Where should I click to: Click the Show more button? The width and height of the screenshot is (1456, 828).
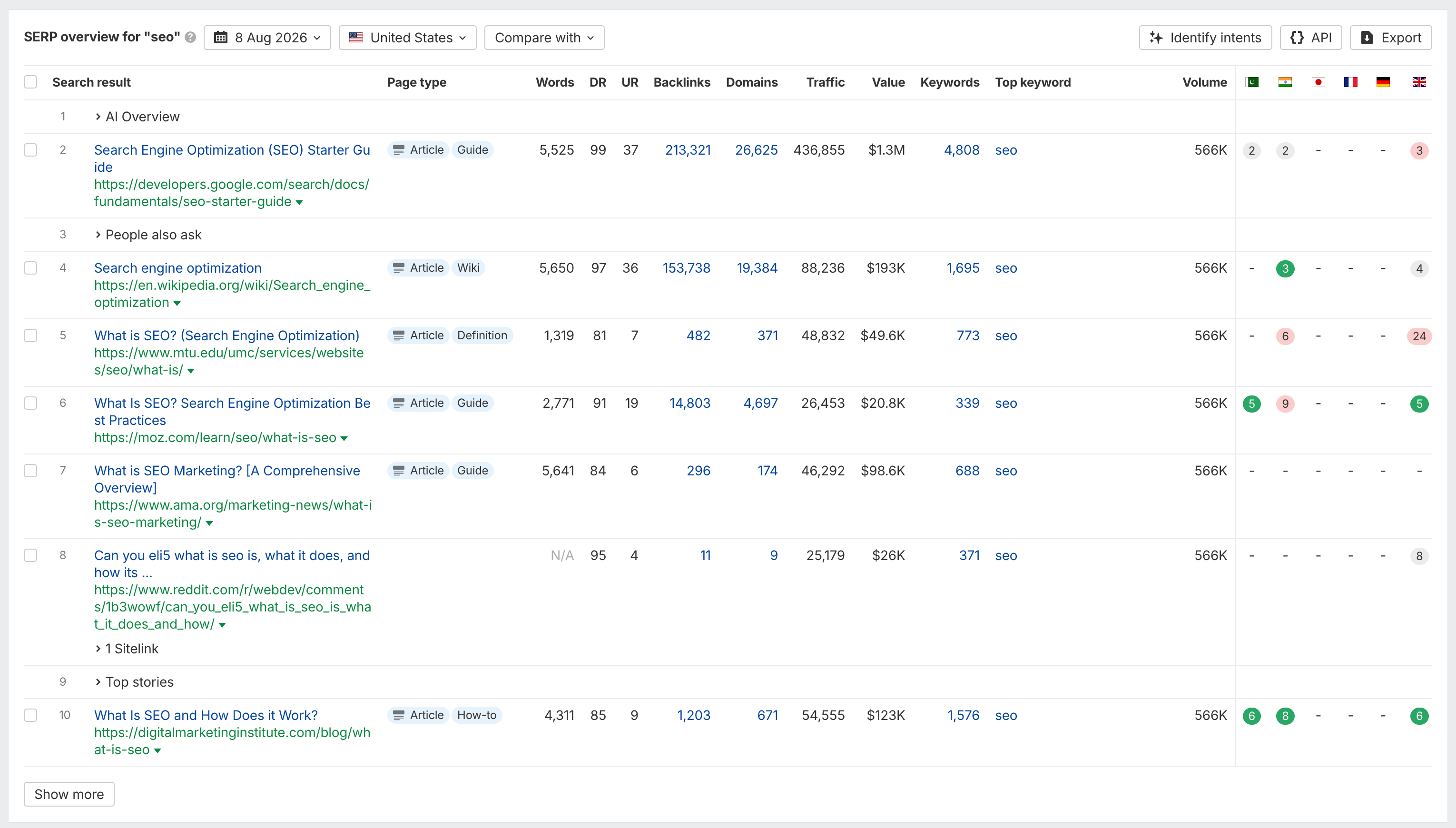point(69,794)
